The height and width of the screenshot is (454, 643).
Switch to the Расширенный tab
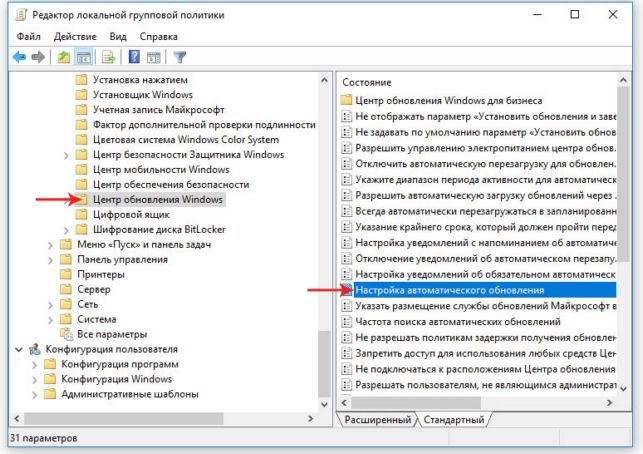[377, 420]
